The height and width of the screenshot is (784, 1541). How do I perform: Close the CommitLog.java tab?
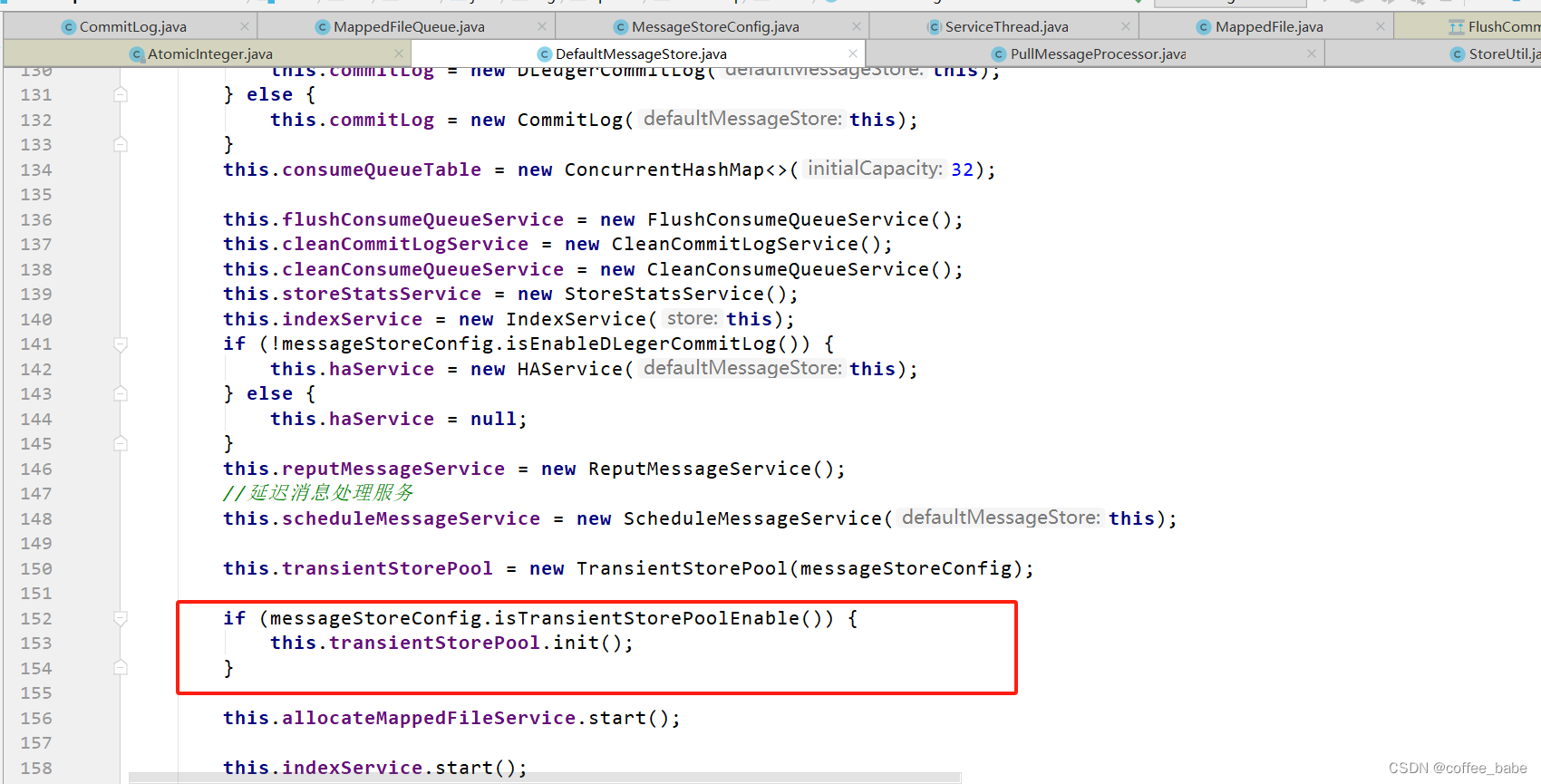[245, 27]
